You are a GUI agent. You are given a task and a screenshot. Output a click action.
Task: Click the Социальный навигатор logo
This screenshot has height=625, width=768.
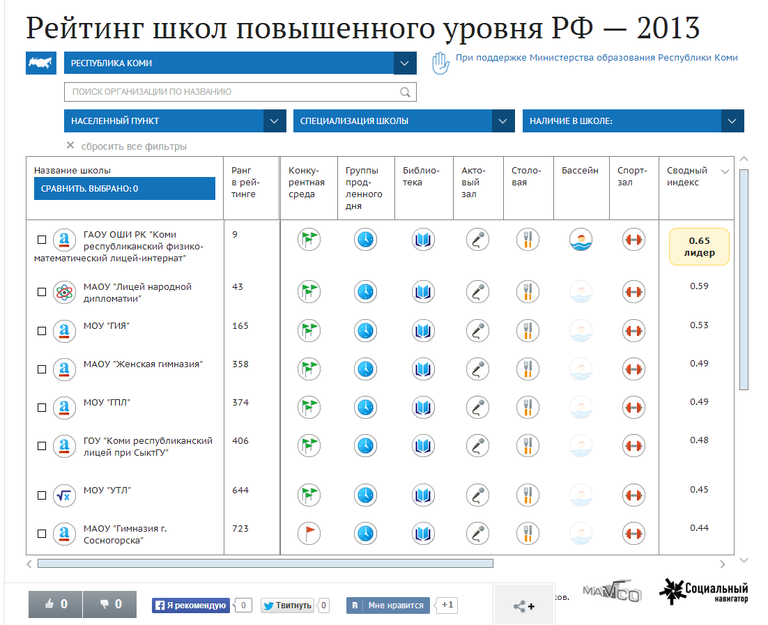703,592
